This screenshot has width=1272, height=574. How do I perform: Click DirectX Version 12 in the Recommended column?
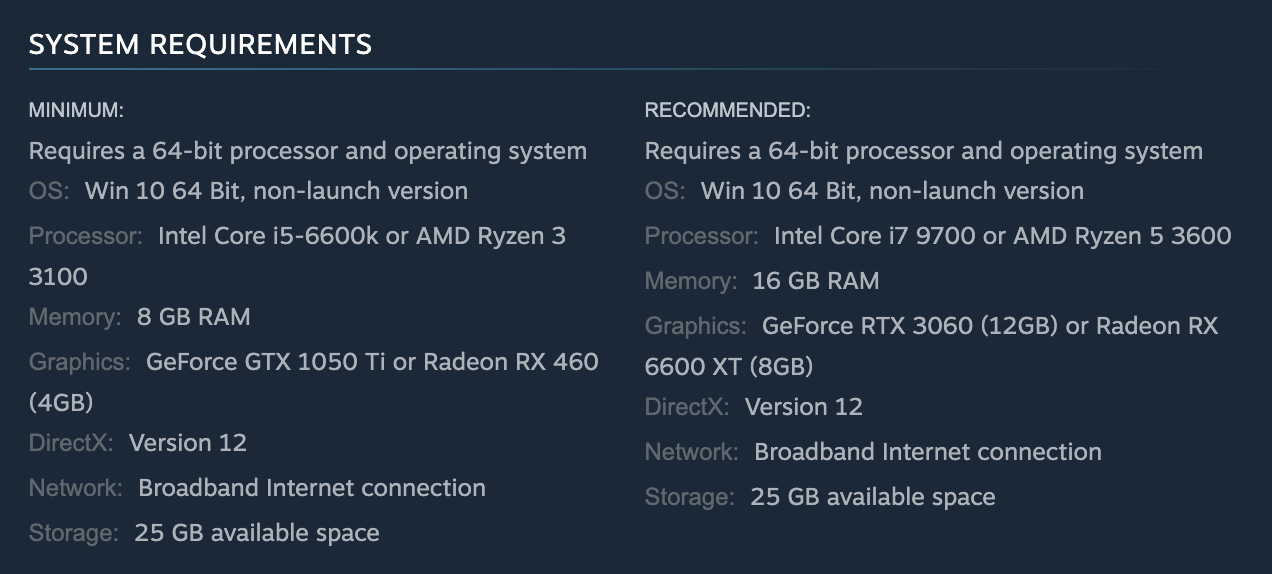click(803, 407)
